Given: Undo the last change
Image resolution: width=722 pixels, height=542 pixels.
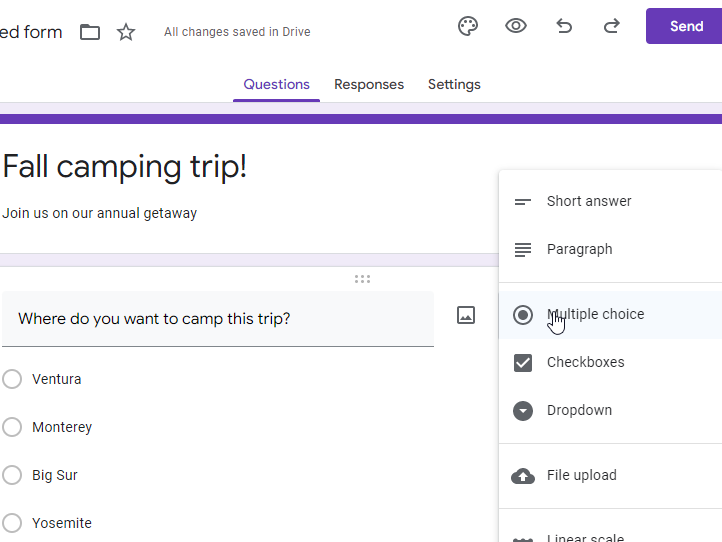Looking at the screenshot, I should click(564, 27).
